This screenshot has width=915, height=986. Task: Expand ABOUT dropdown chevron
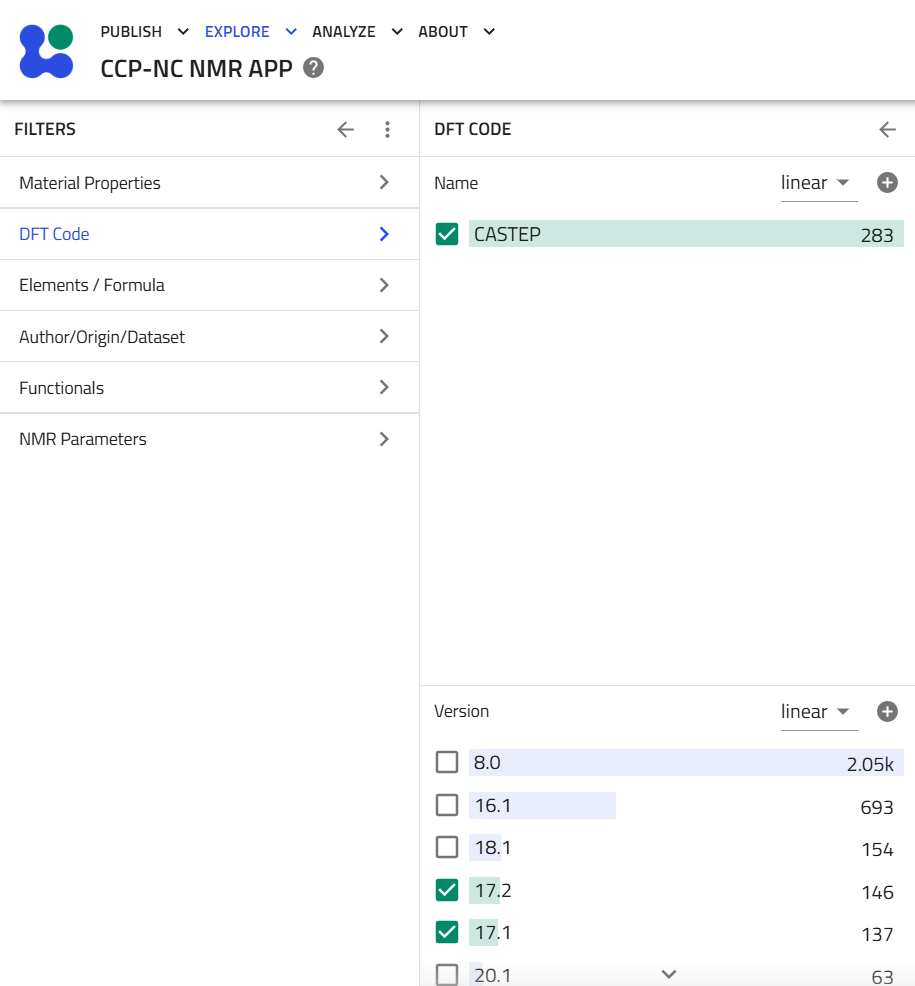pos(489,31)
